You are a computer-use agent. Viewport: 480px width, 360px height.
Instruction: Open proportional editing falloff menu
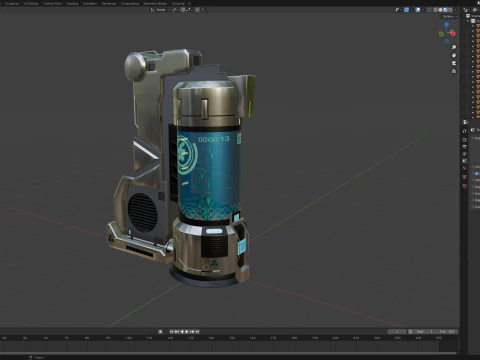[204, 10]
